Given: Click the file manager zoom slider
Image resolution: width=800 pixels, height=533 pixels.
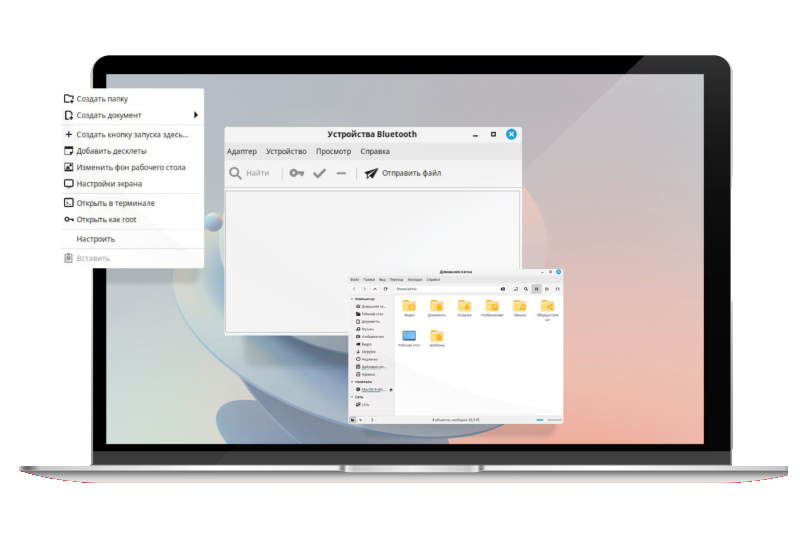Looking at the screenshot, I should click(x=548, y=420).
